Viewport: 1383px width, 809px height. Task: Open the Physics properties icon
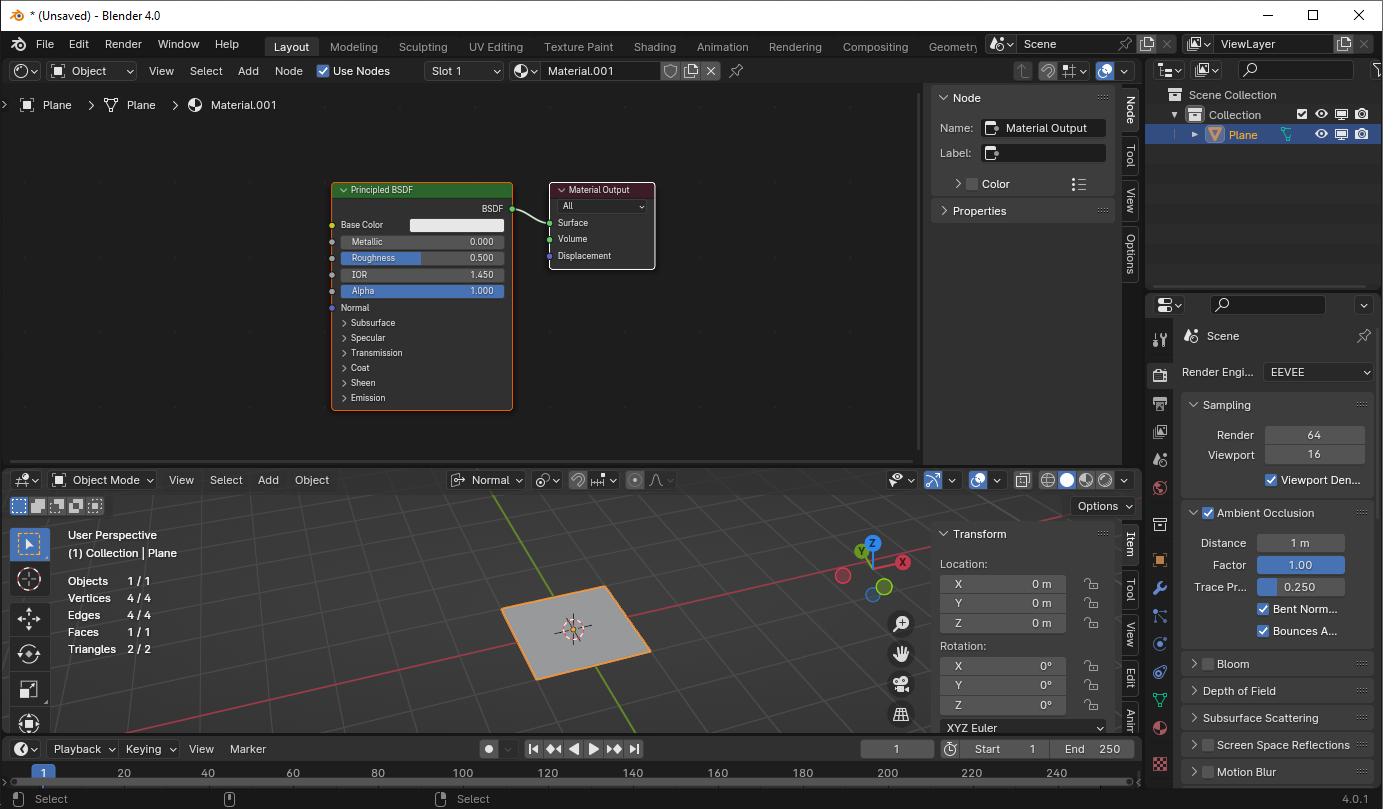pos(1160,644)
